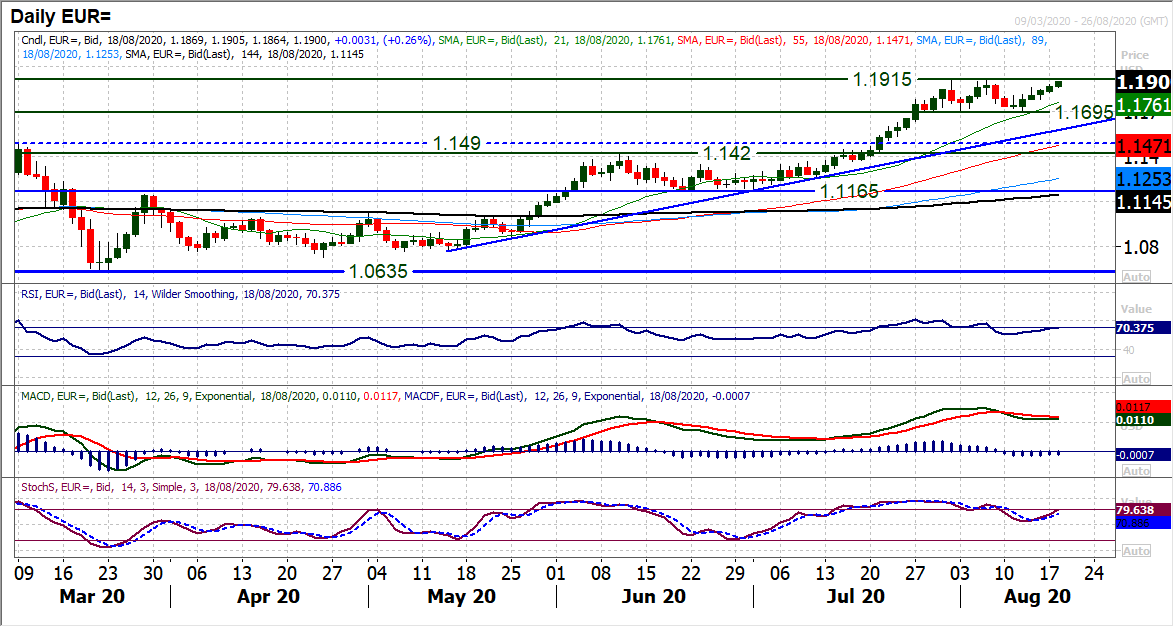Click the green 1.1761 SMA price tag
Image resolution: width=1174 pixels, height=627 pixels.
[x=1144, y=104]
